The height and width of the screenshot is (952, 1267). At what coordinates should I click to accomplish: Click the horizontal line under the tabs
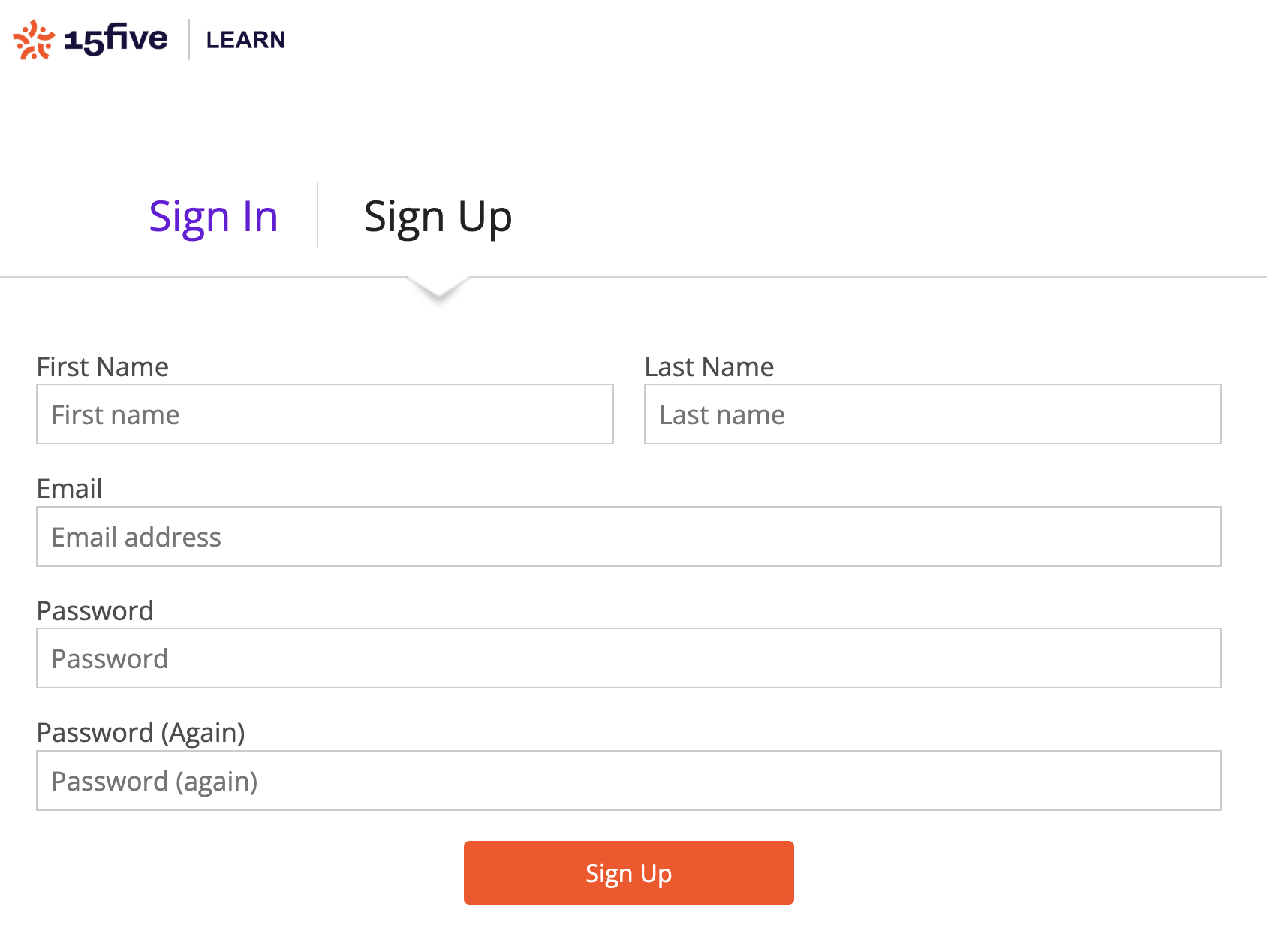(826, 277)
